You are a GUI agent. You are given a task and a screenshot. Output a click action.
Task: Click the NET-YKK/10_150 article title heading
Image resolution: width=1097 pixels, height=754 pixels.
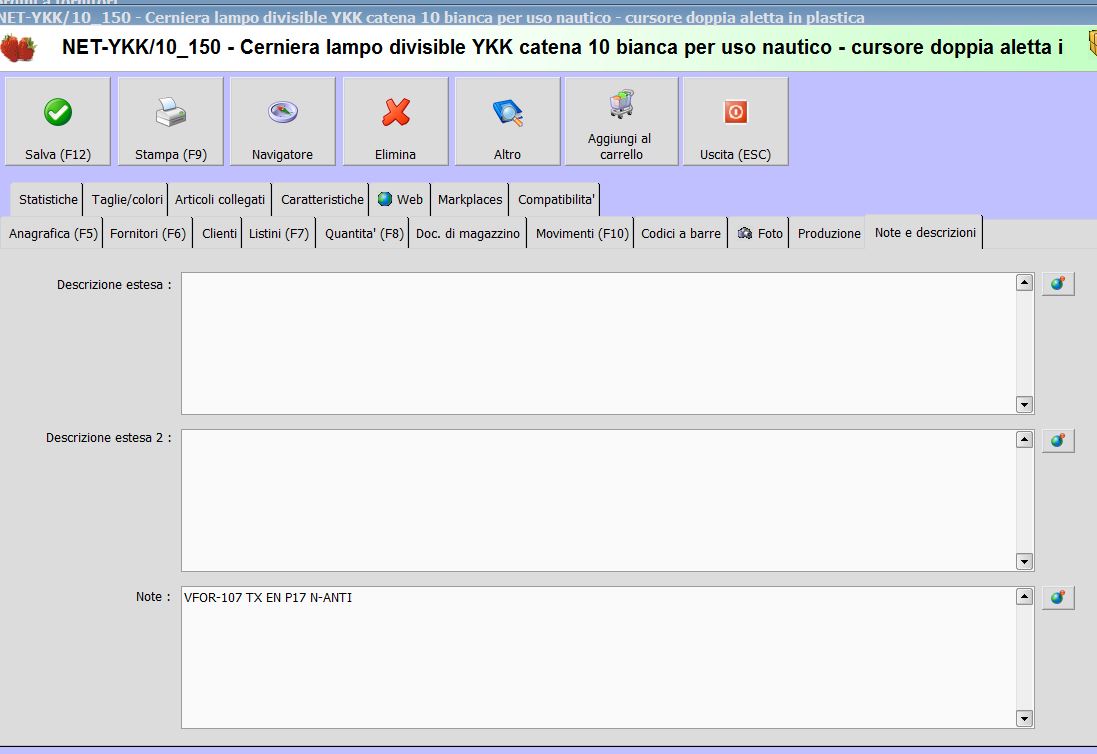(x=562, y=48)
